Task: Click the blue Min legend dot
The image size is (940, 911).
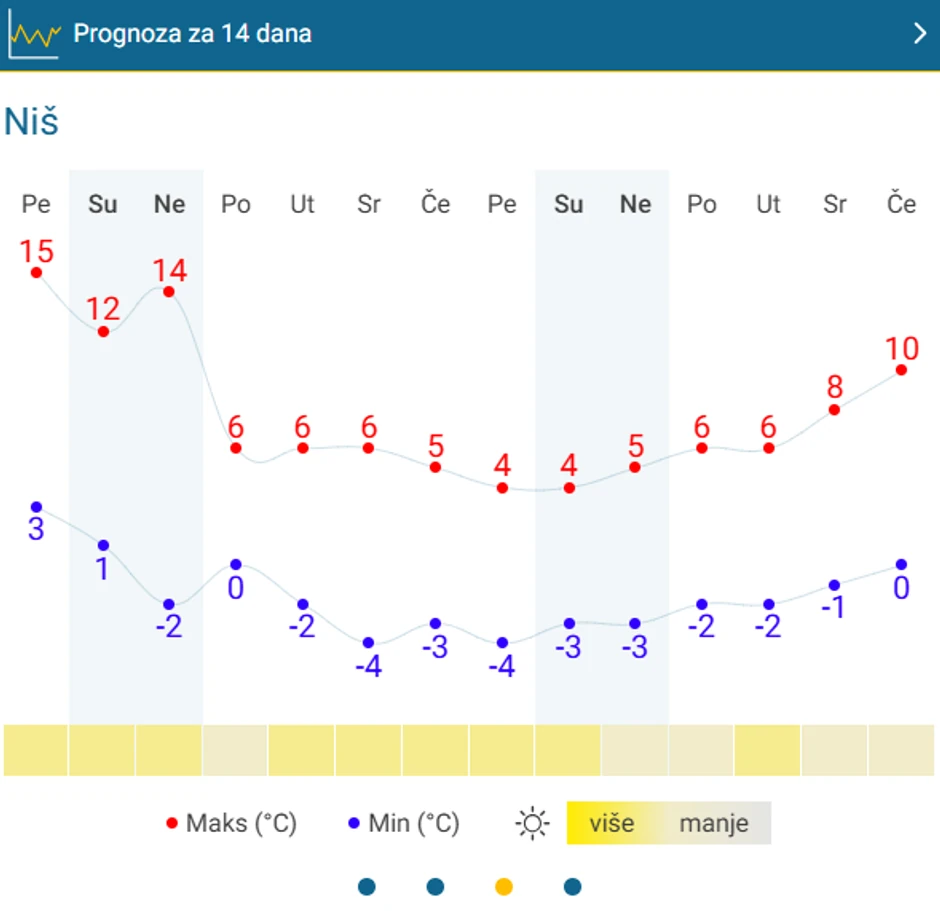Action: coord(353,824)
